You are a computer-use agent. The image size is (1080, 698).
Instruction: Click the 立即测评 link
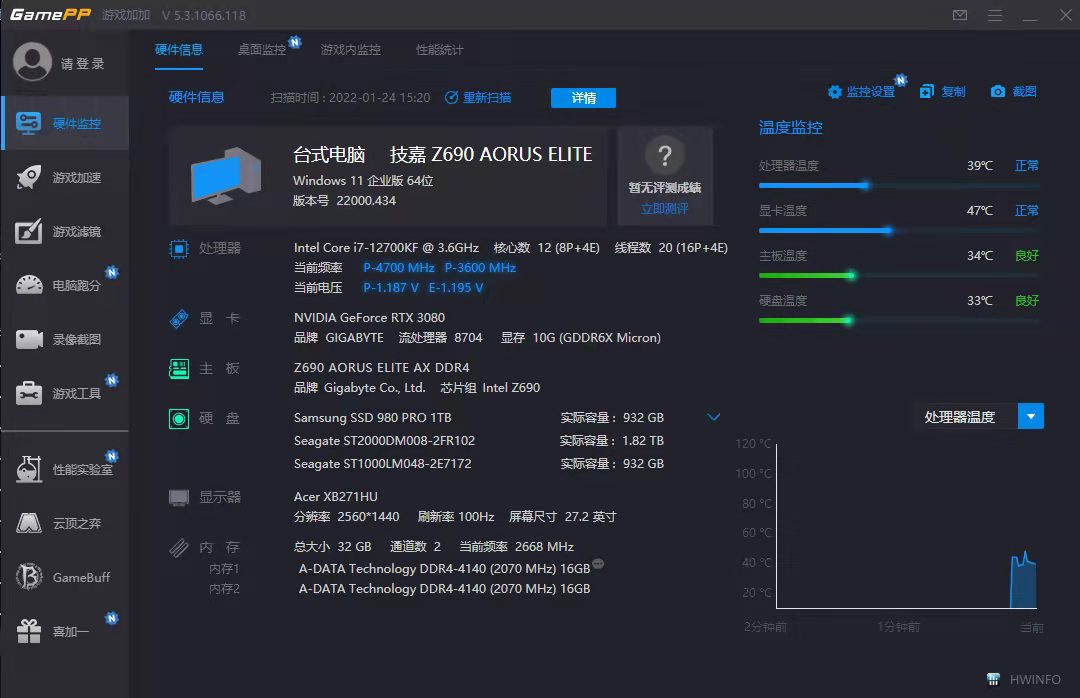(664, 209)
